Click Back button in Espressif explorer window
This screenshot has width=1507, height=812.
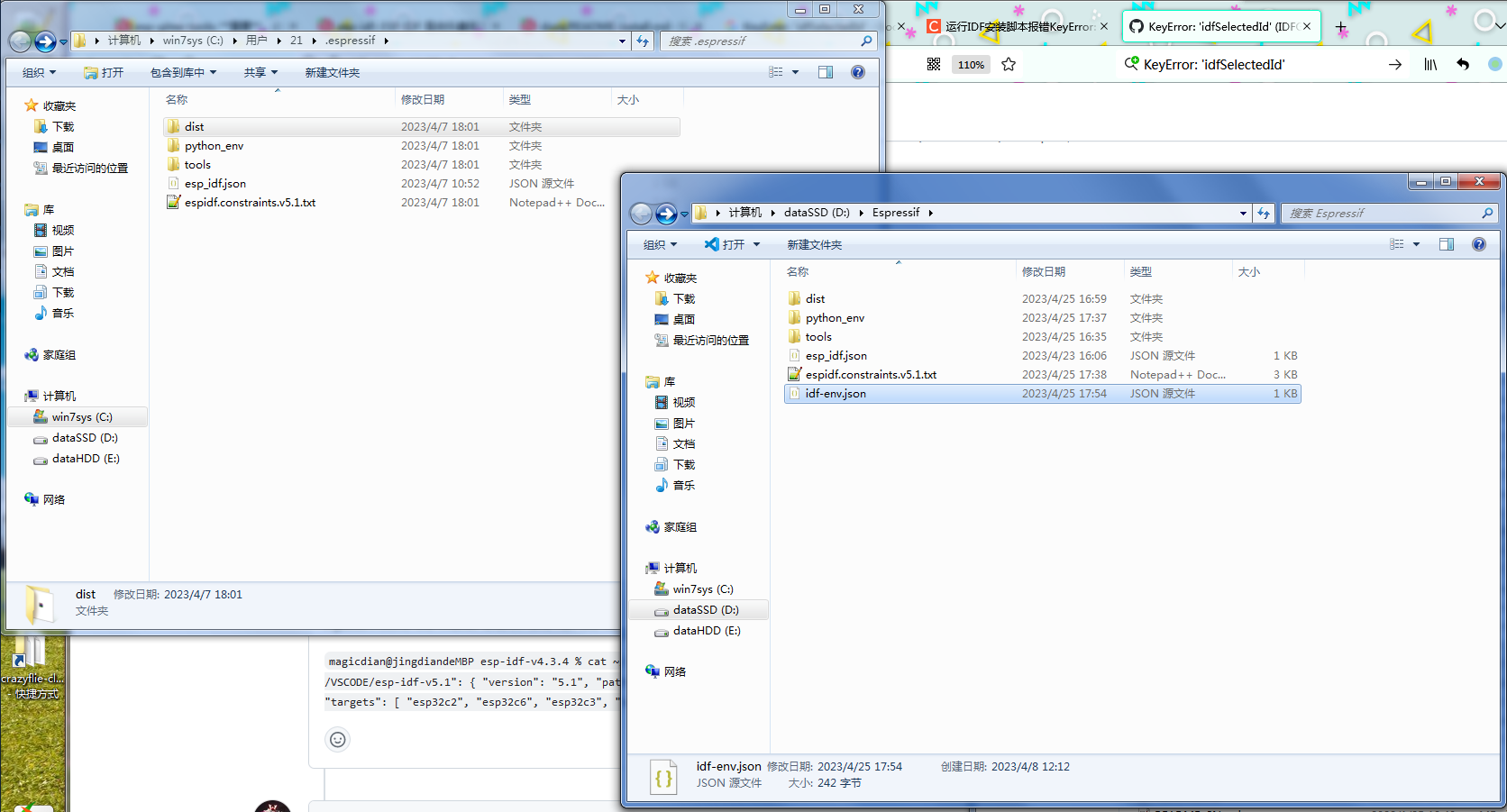[641, 214]
